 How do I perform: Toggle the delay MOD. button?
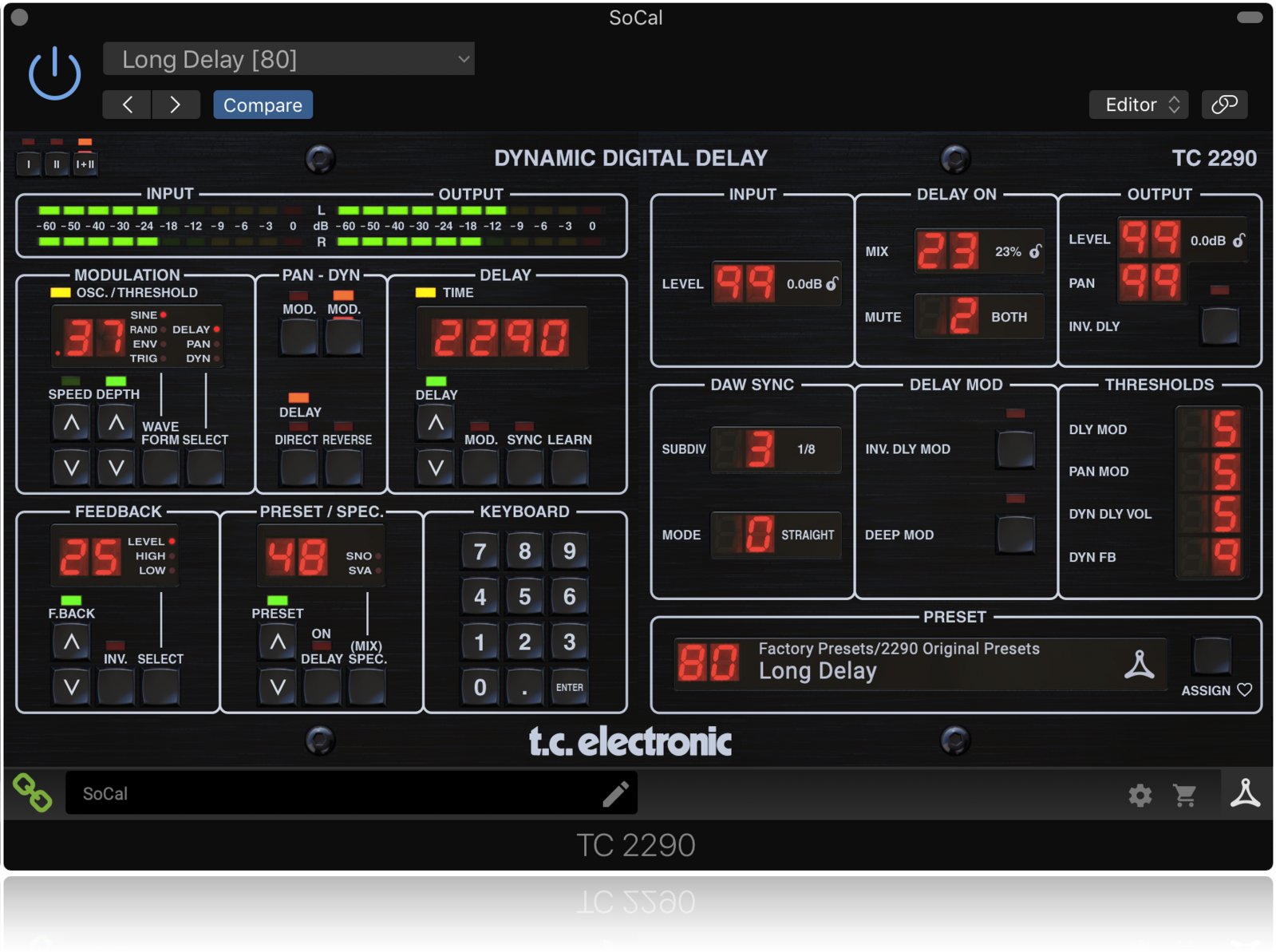pyautogui.click(x=480, y=468)
